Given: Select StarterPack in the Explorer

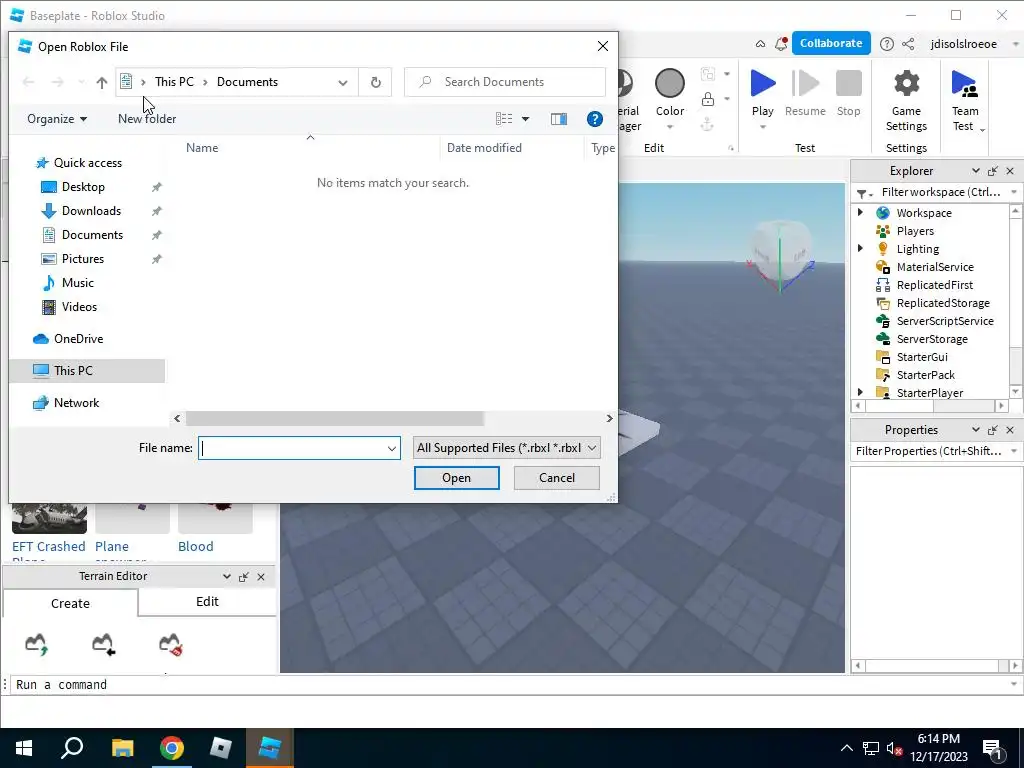Looking at the screenshot, I should (925, 375).
